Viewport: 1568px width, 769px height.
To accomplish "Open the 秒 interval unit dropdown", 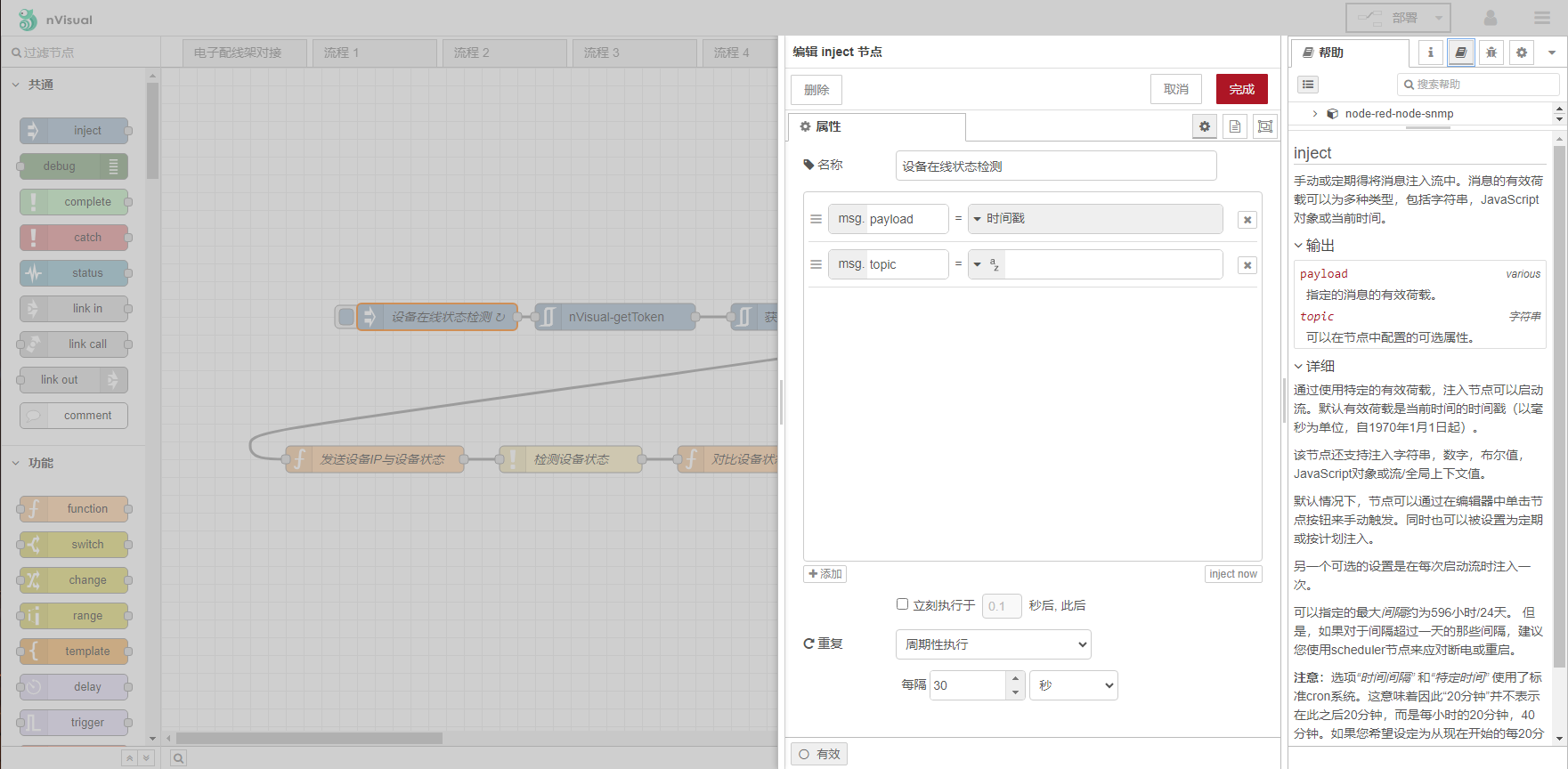I will tap(1073, 685).
